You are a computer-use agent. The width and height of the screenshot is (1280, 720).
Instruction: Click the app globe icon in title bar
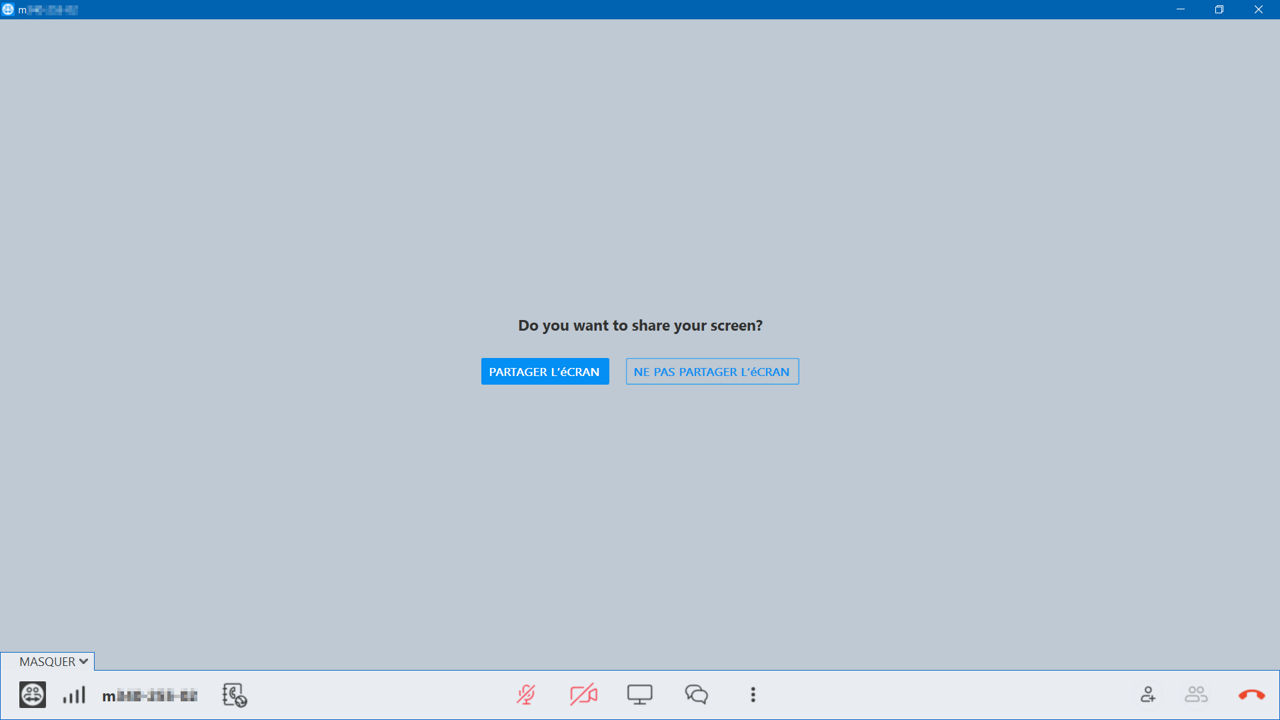tap(9, 9)
